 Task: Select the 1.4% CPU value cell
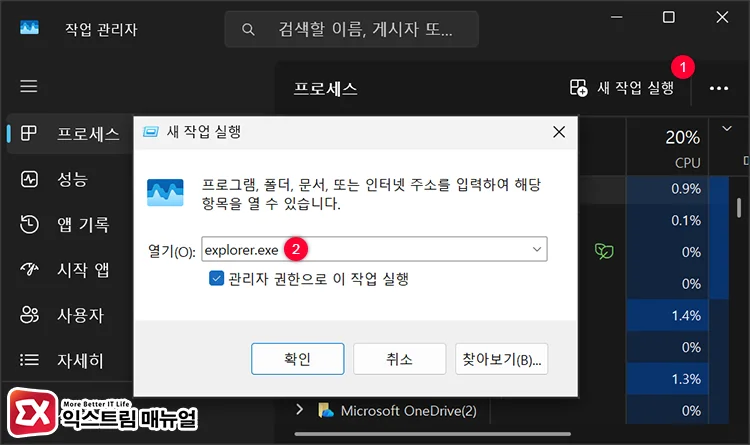point(667,315)
